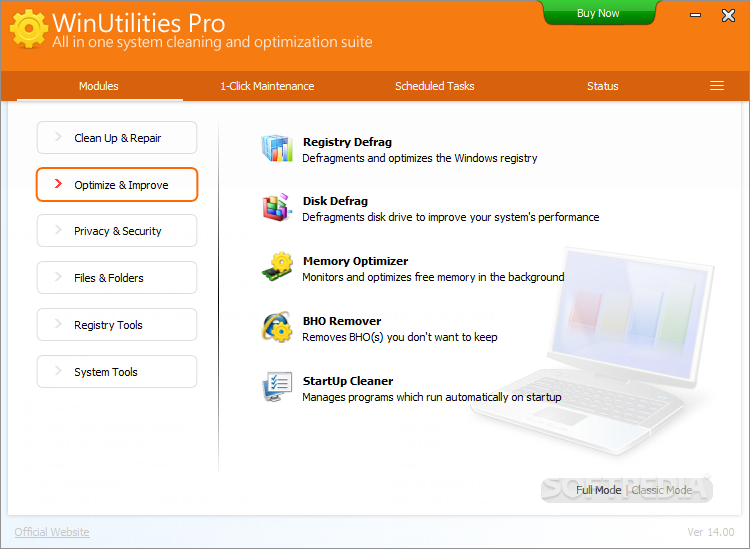
Task: Select System Tools category
Action: pos(117,372)
